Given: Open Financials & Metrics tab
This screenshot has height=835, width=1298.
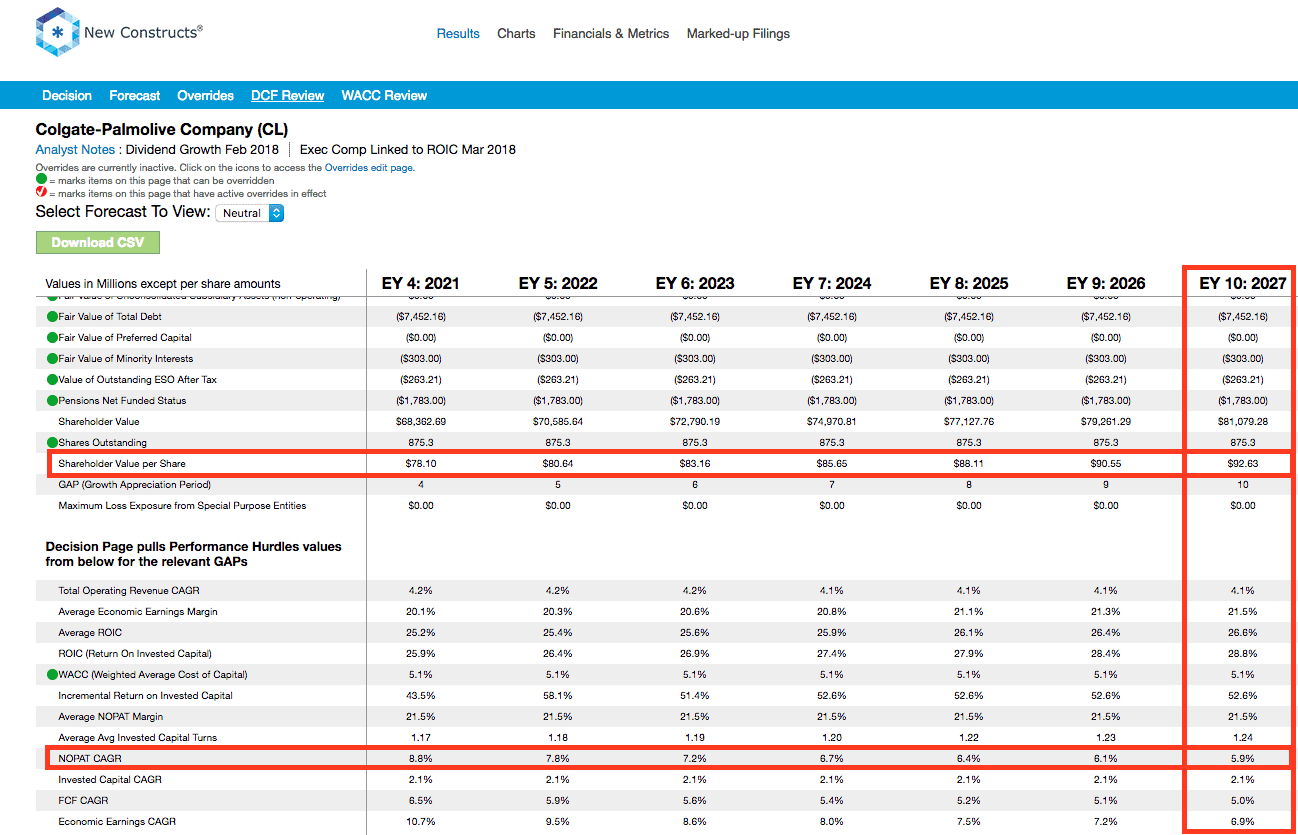Looking at the screenshot, I should (611, 33).
